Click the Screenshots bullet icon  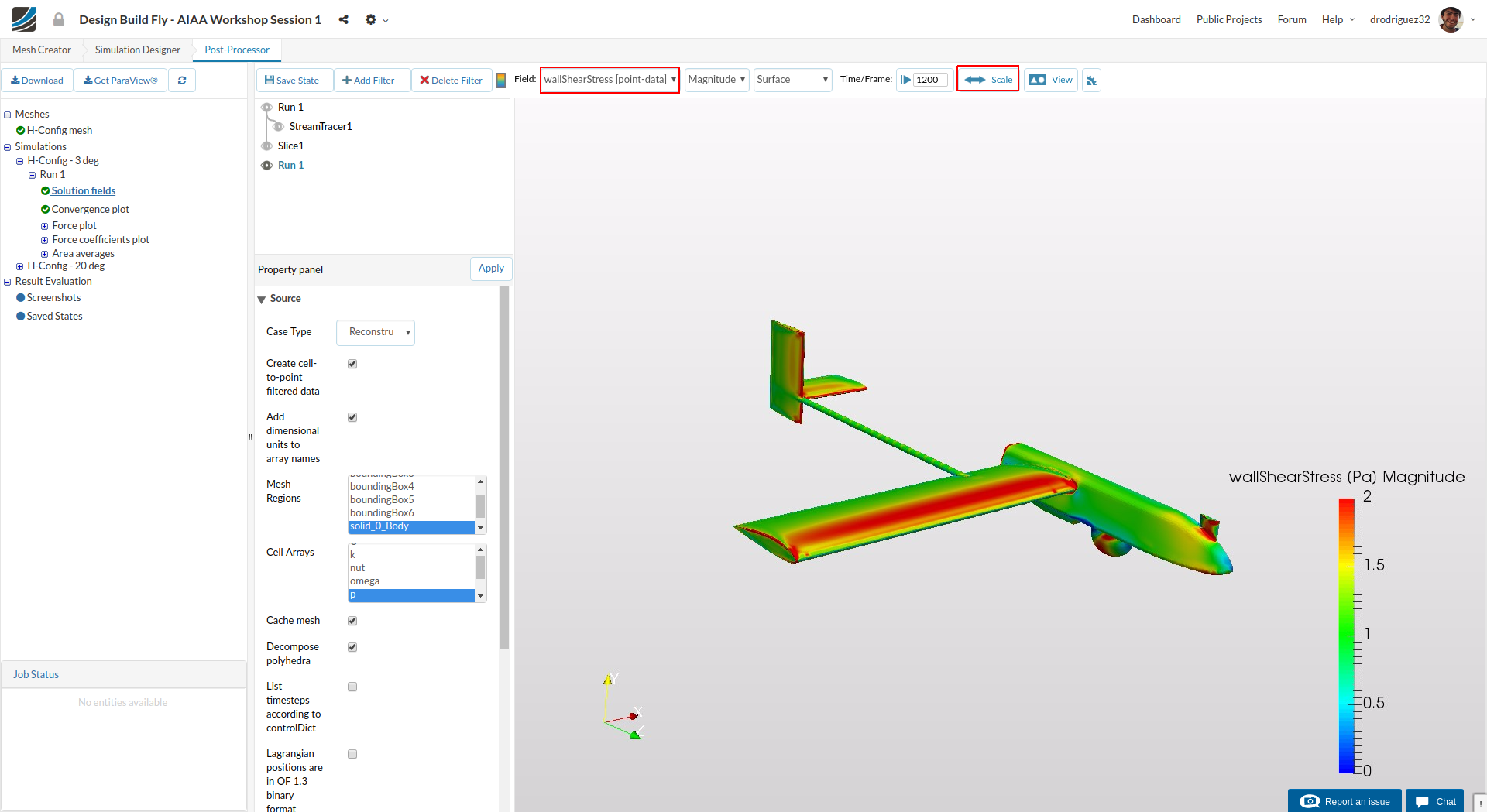(20, 298)
